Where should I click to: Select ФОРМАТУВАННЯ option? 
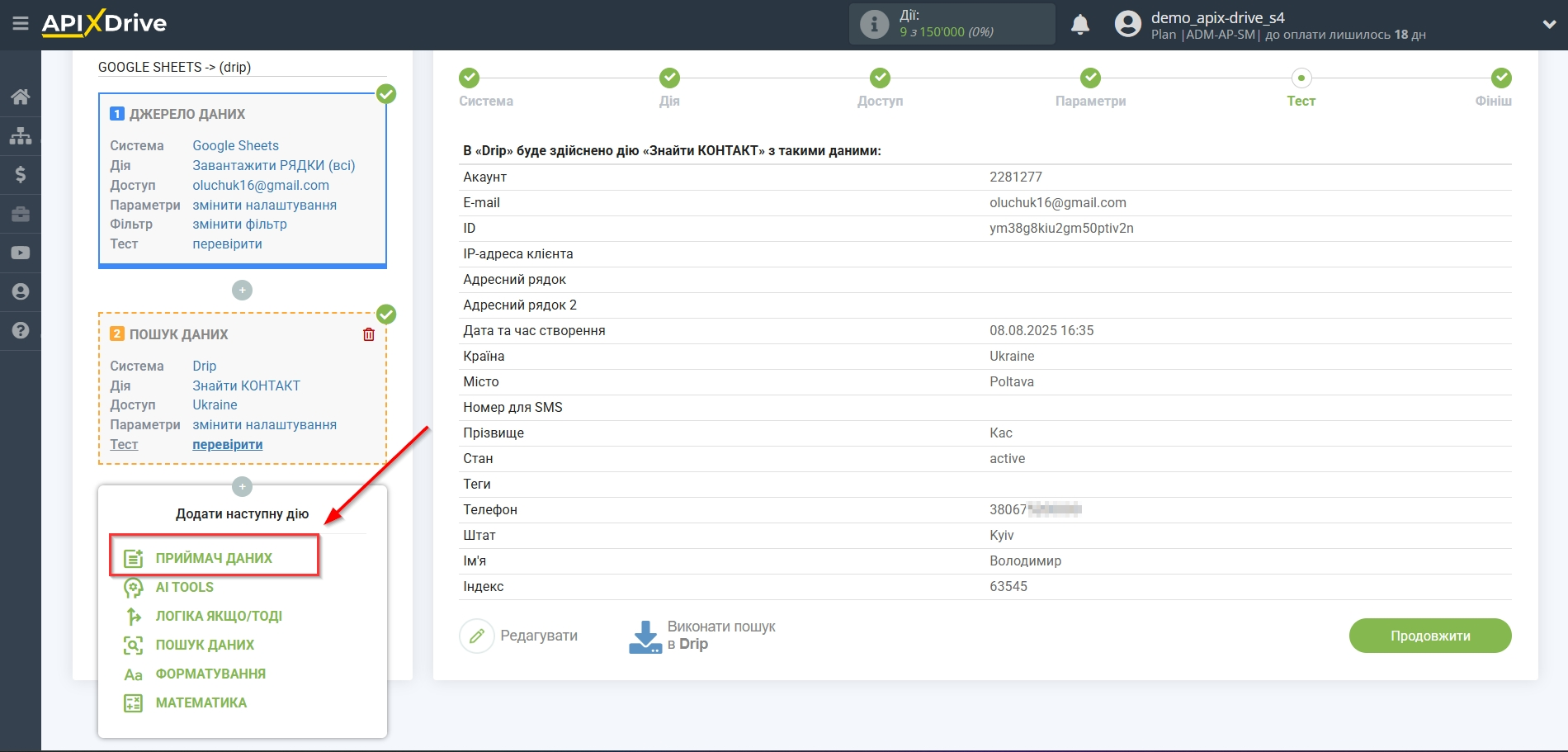click(210, 674)
